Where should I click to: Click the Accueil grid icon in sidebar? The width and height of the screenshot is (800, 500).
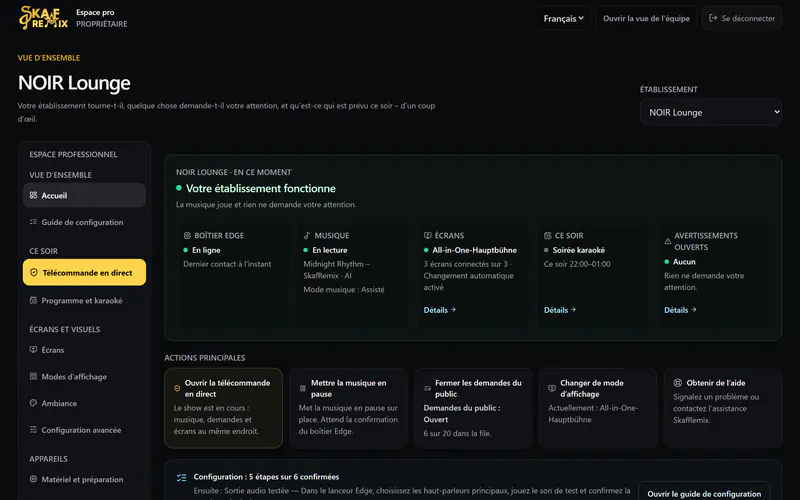click(x=33, y=195)
